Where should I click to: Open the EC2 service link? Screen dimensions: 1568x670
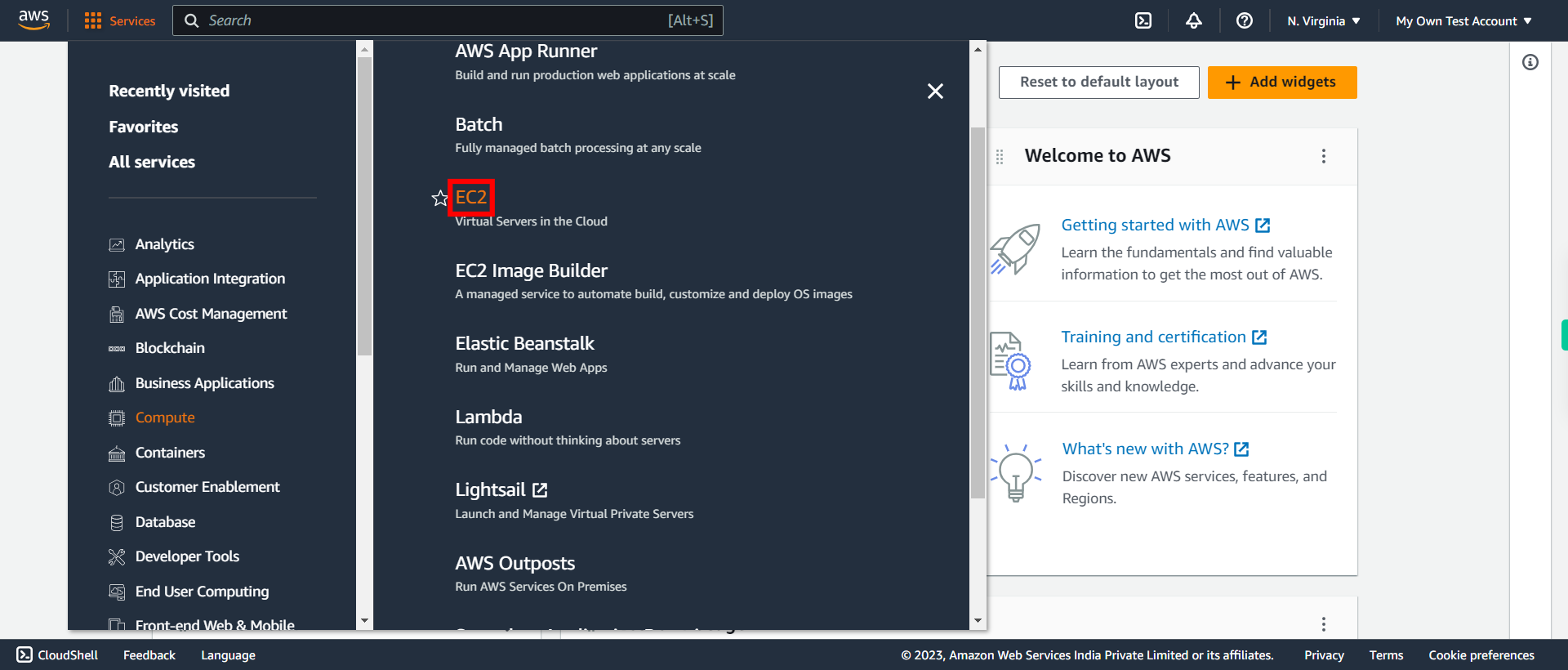click(x=471, y=197)
